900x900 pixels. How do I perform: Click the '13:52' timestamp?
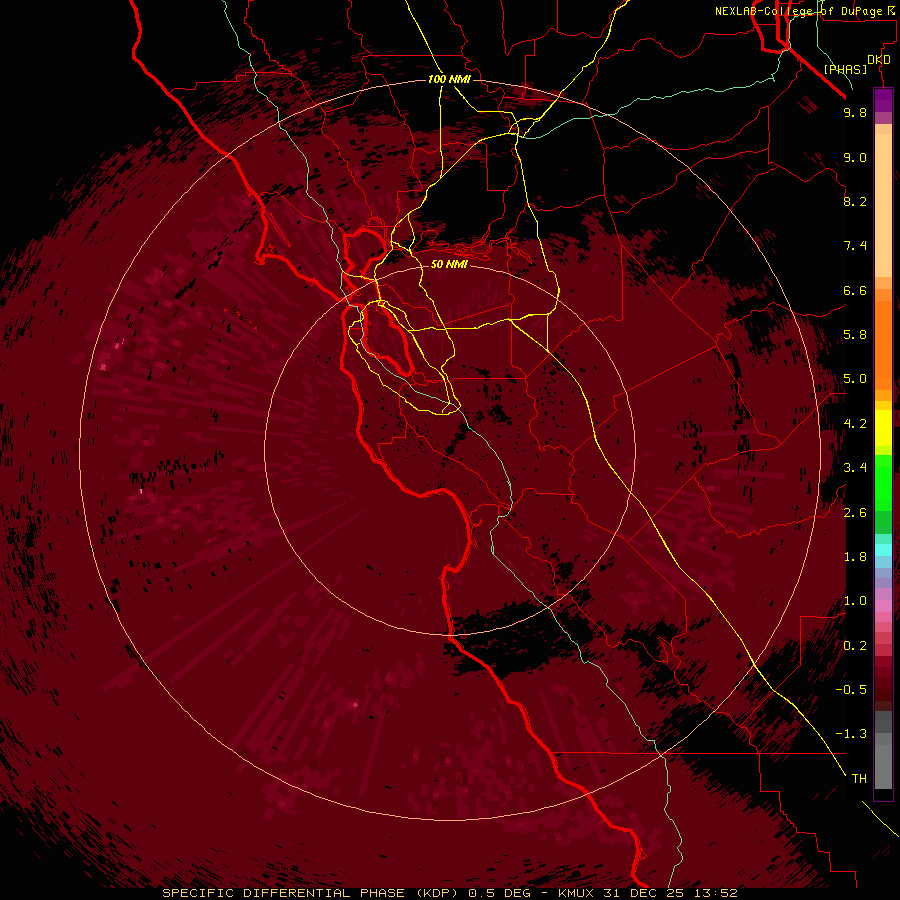[714, 893]
